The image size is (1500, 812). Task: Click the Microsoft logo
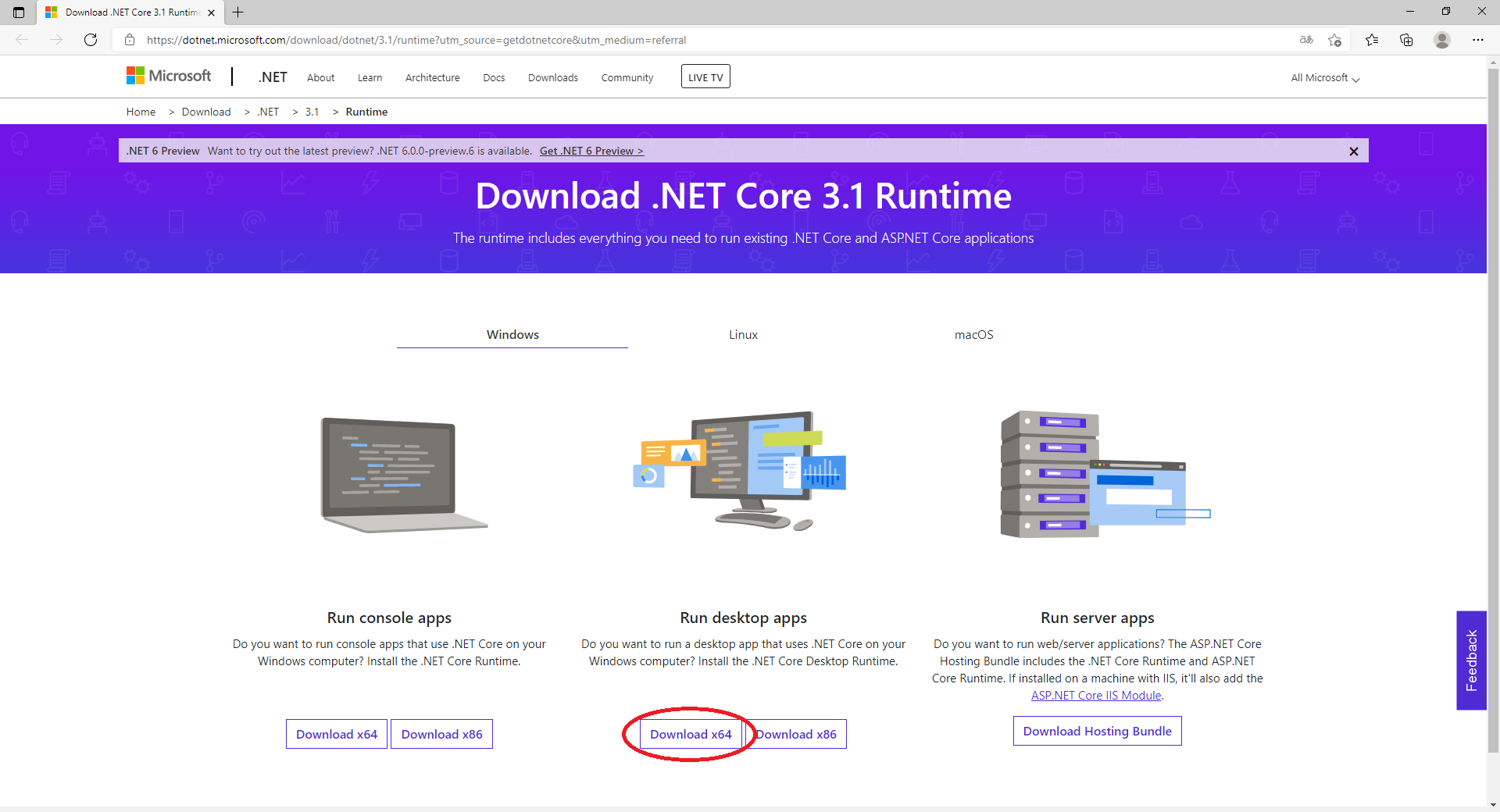[x=169, y=76]
